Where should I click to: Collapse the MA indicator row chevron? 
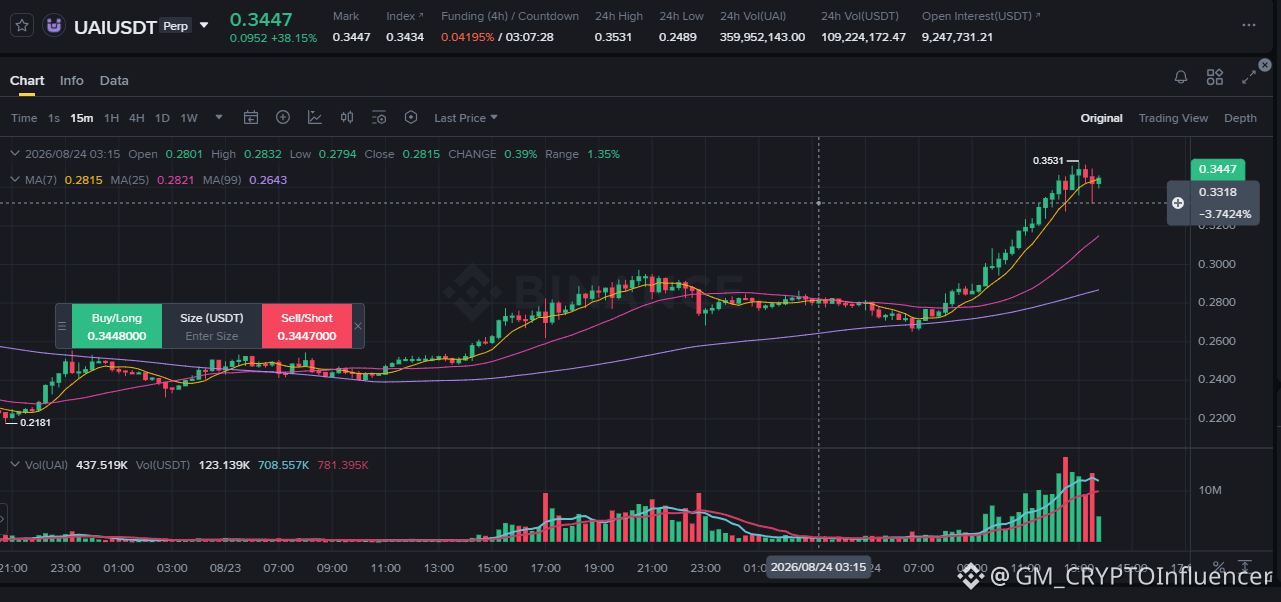(14, 179)
